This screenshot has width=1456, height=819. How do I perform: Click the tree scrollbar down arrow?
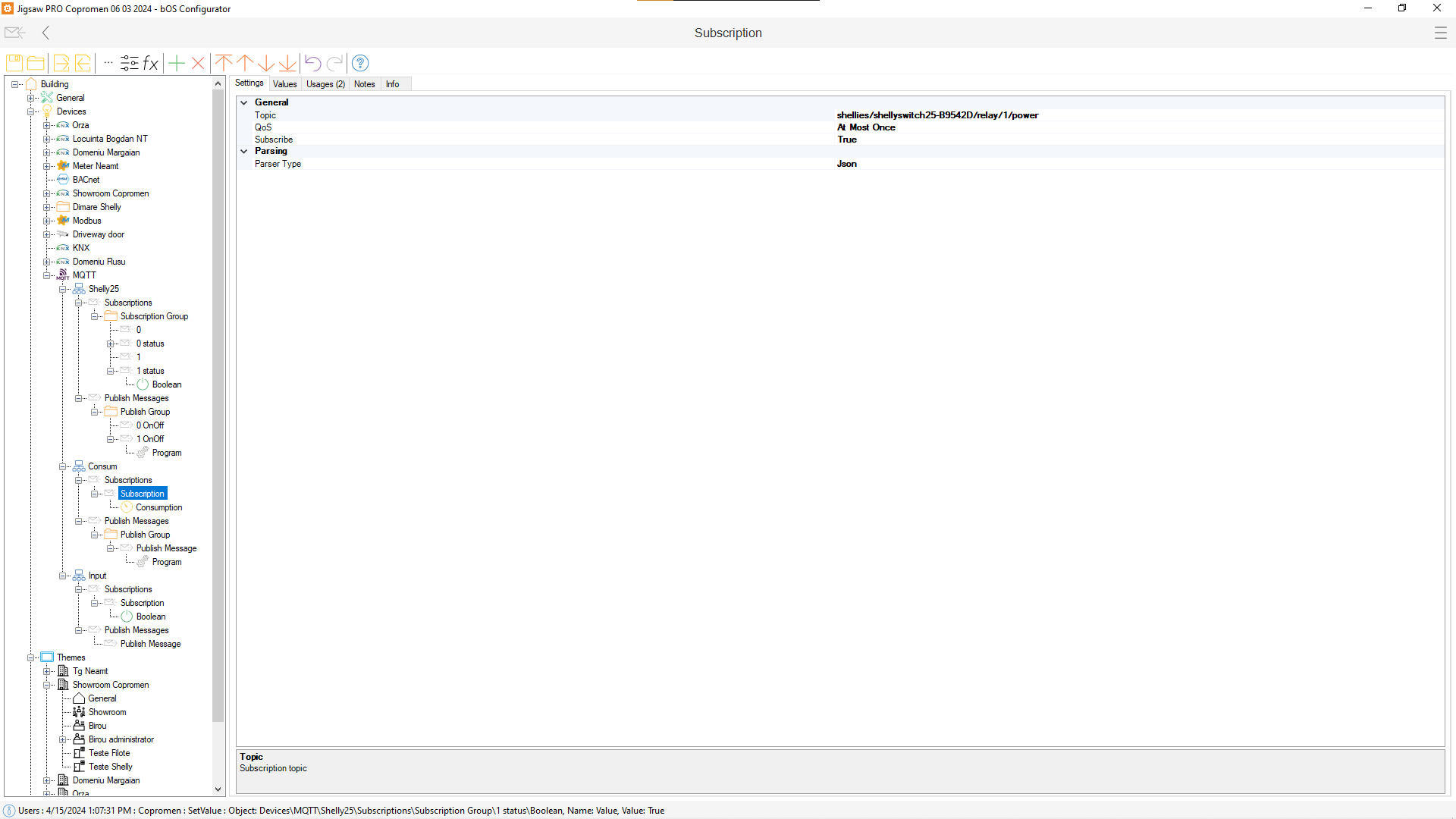click(218, 789)
